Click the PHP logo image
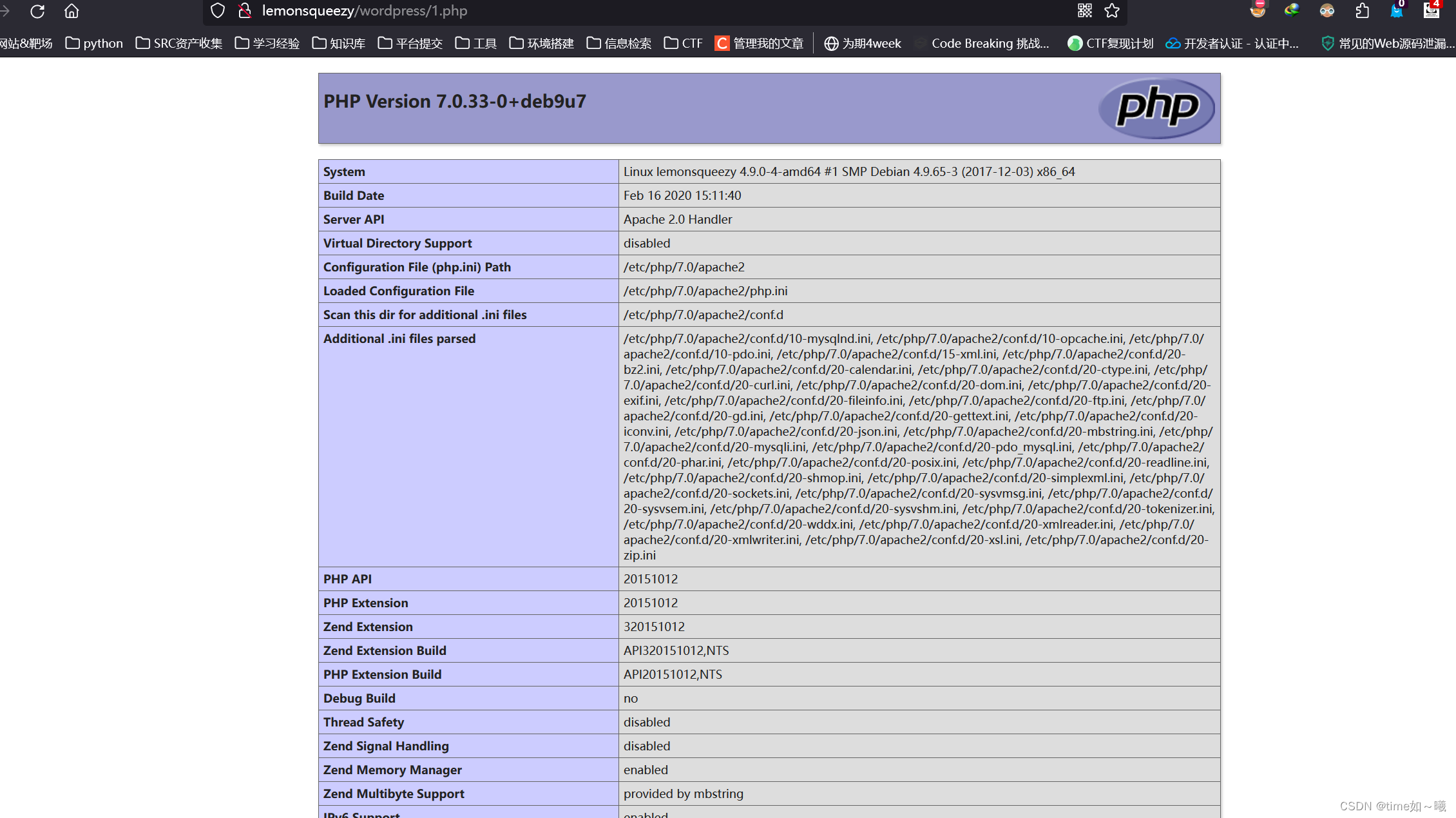 tap(1156, 108)
